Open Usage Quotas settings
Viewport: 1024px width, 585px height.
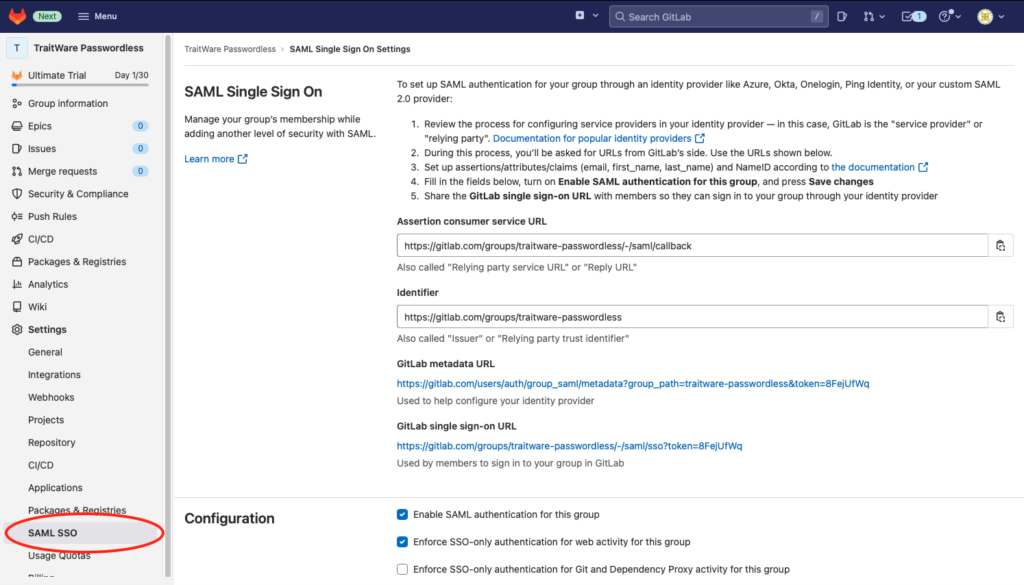click(x=59, y=556)
